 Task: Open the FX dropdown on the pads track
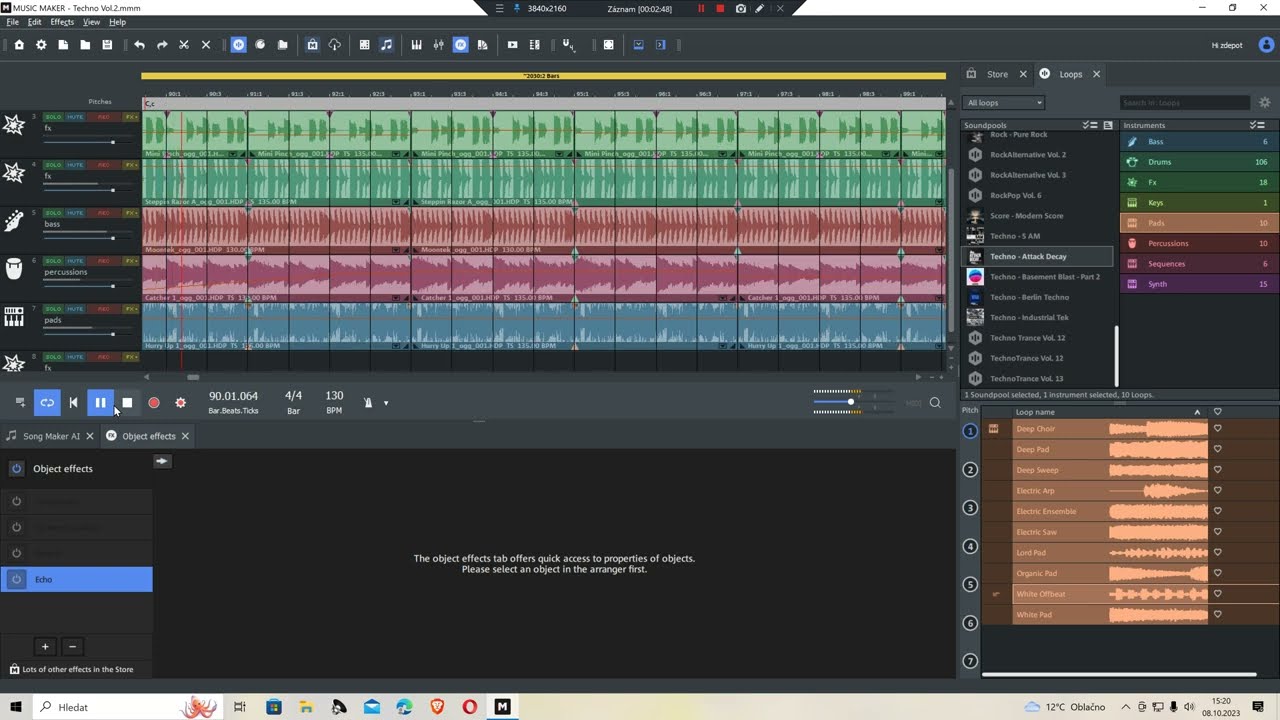131,309
